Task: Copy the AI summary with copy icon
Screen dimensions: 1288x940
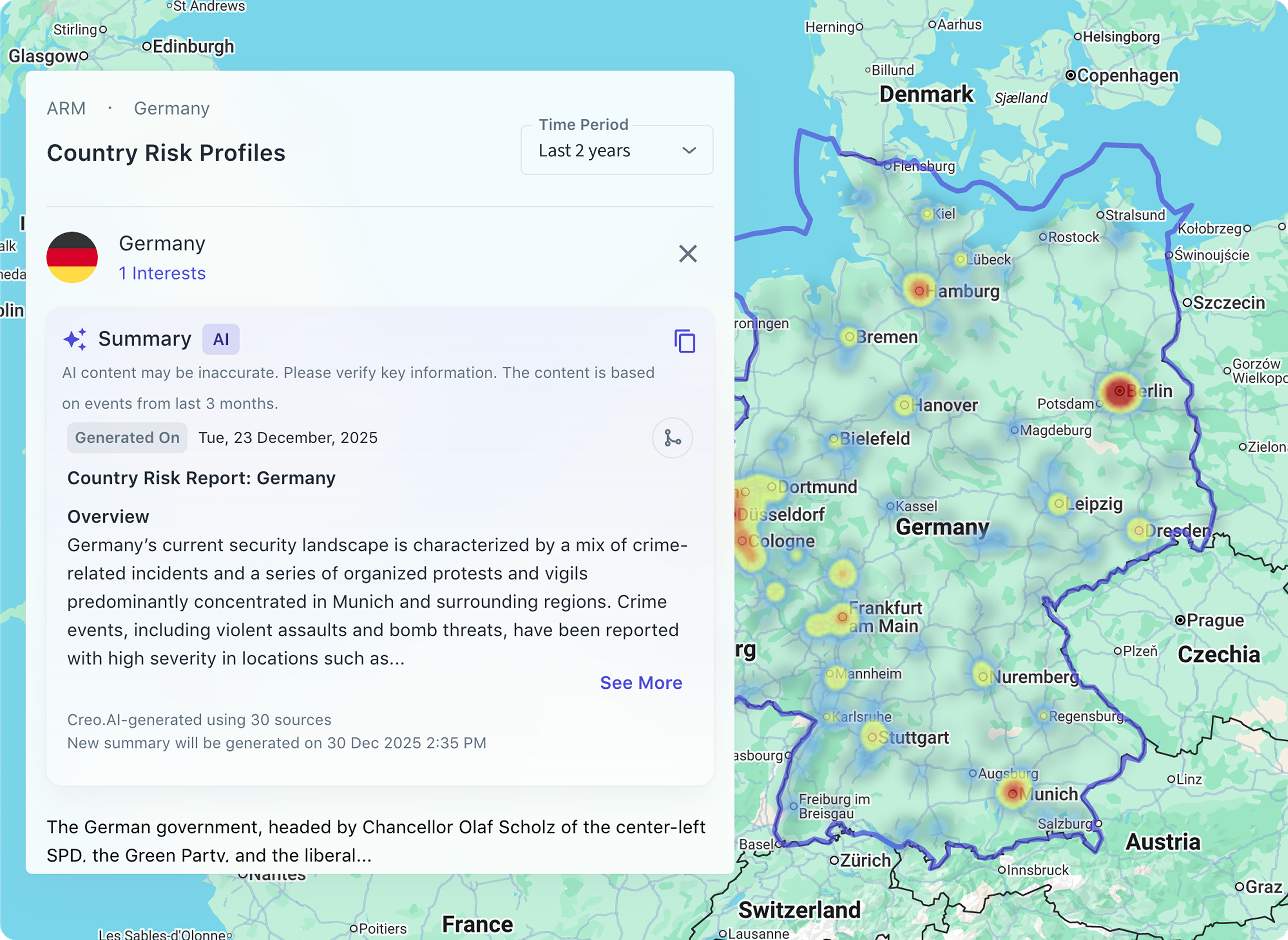Action: 685,341
